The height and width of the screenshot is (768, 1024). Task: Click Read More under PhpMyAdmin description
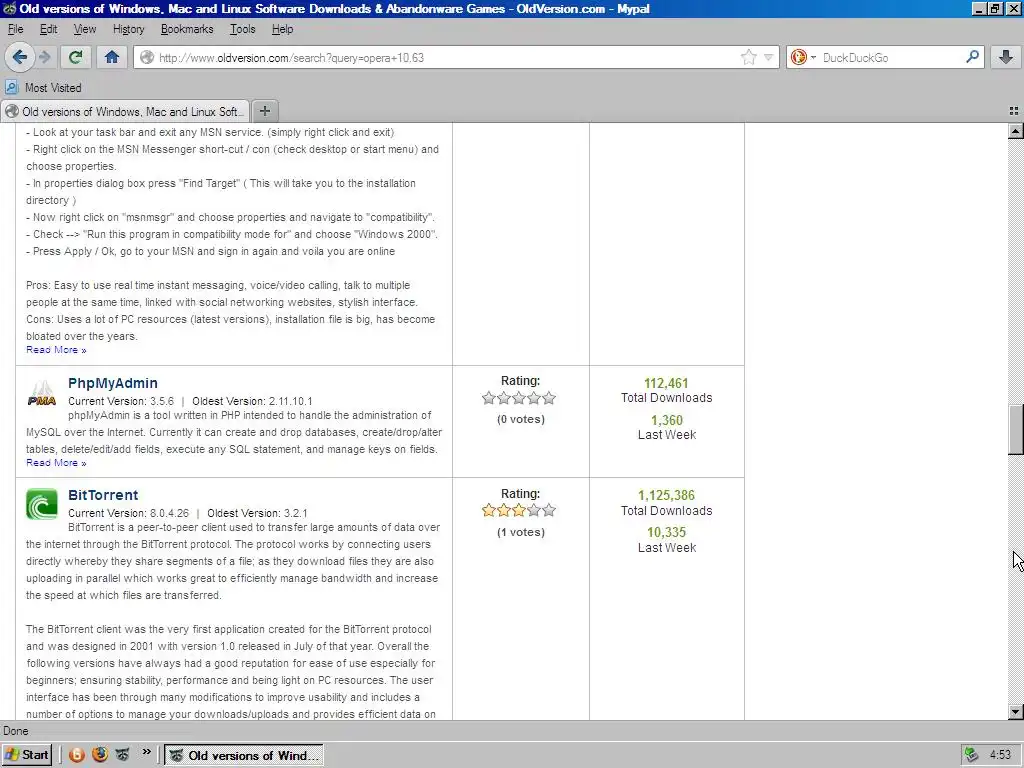56,463
